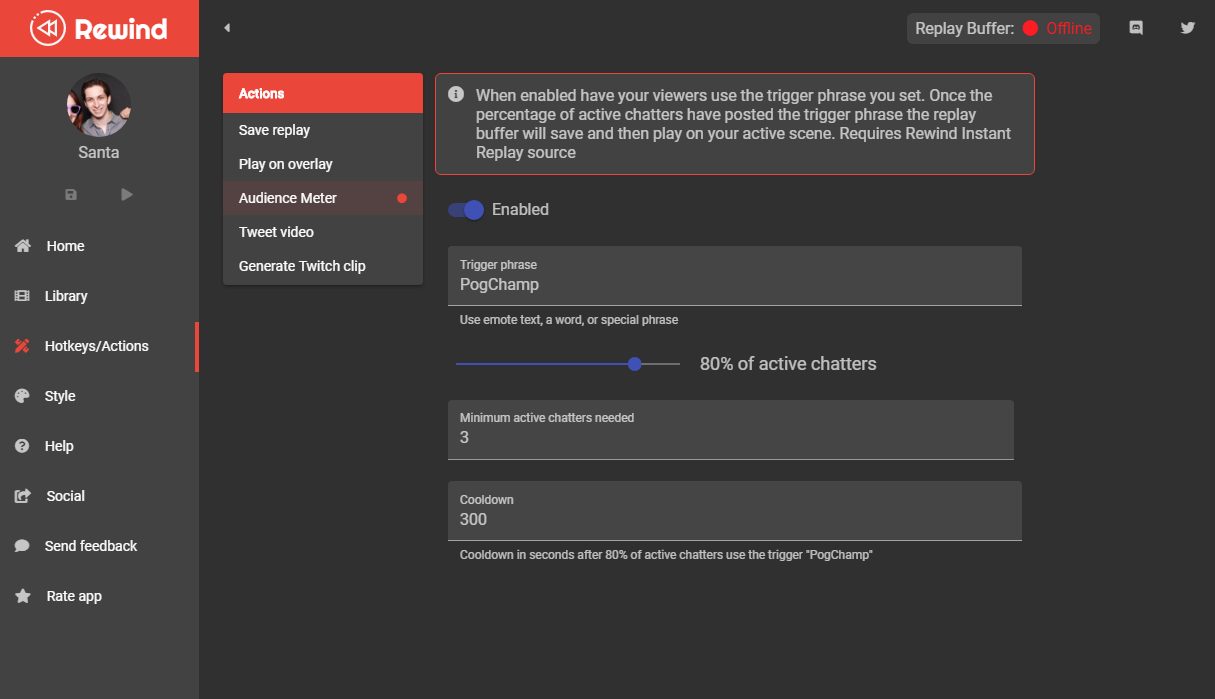Open the Discord icon in header

tap(1136, 28)
